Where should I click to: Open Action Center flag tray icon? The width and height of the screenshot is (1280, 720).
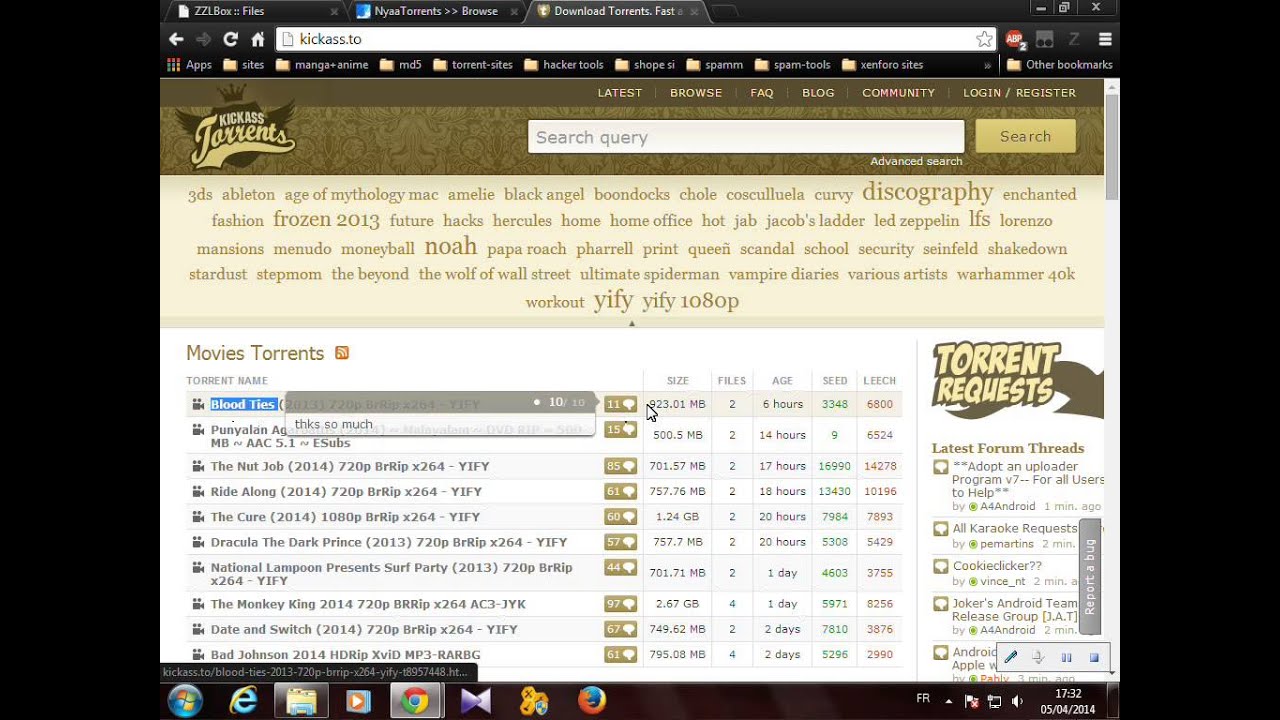(972, 702)
